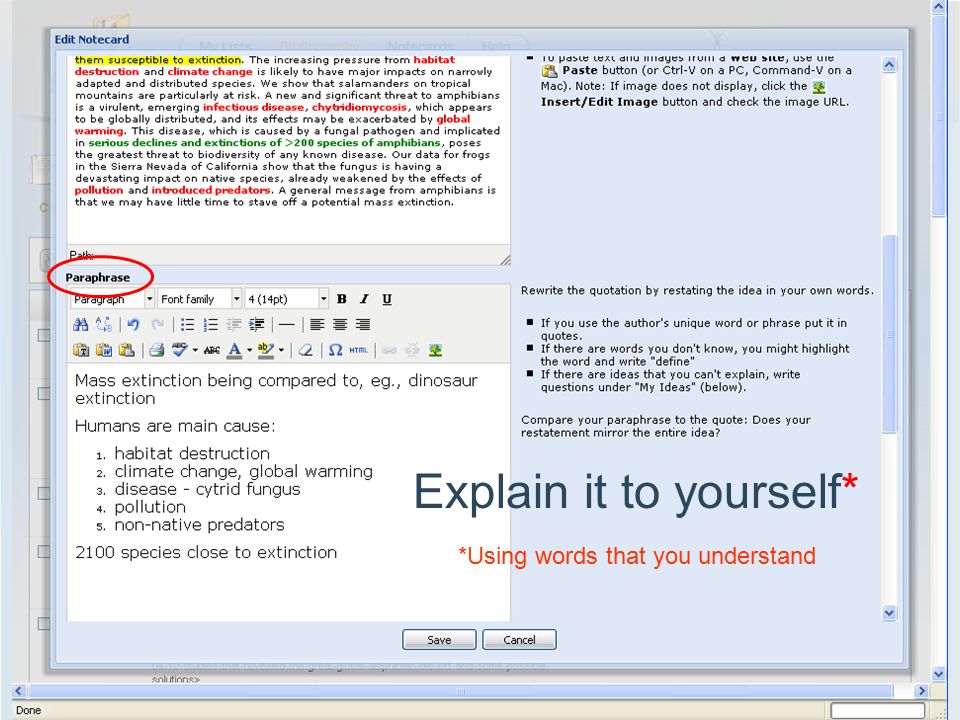Click inside the Paraphrase text editing area
The width and height of the screenshot is (960, 720).
pos(288,492)
